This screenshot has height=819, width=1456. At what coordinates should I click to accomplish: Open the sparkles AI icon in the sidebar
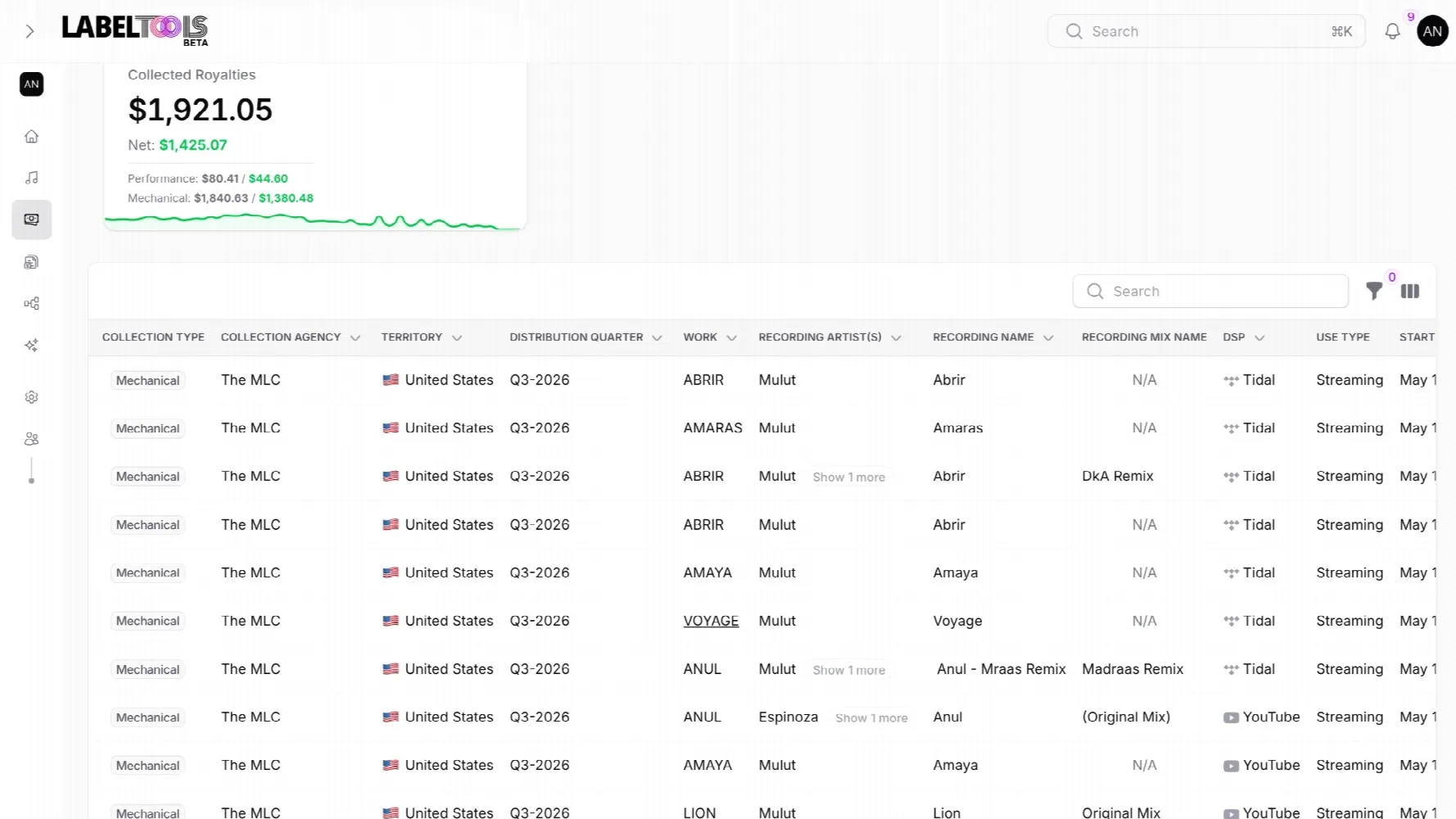pyautogui.click(x=31, y=346)
